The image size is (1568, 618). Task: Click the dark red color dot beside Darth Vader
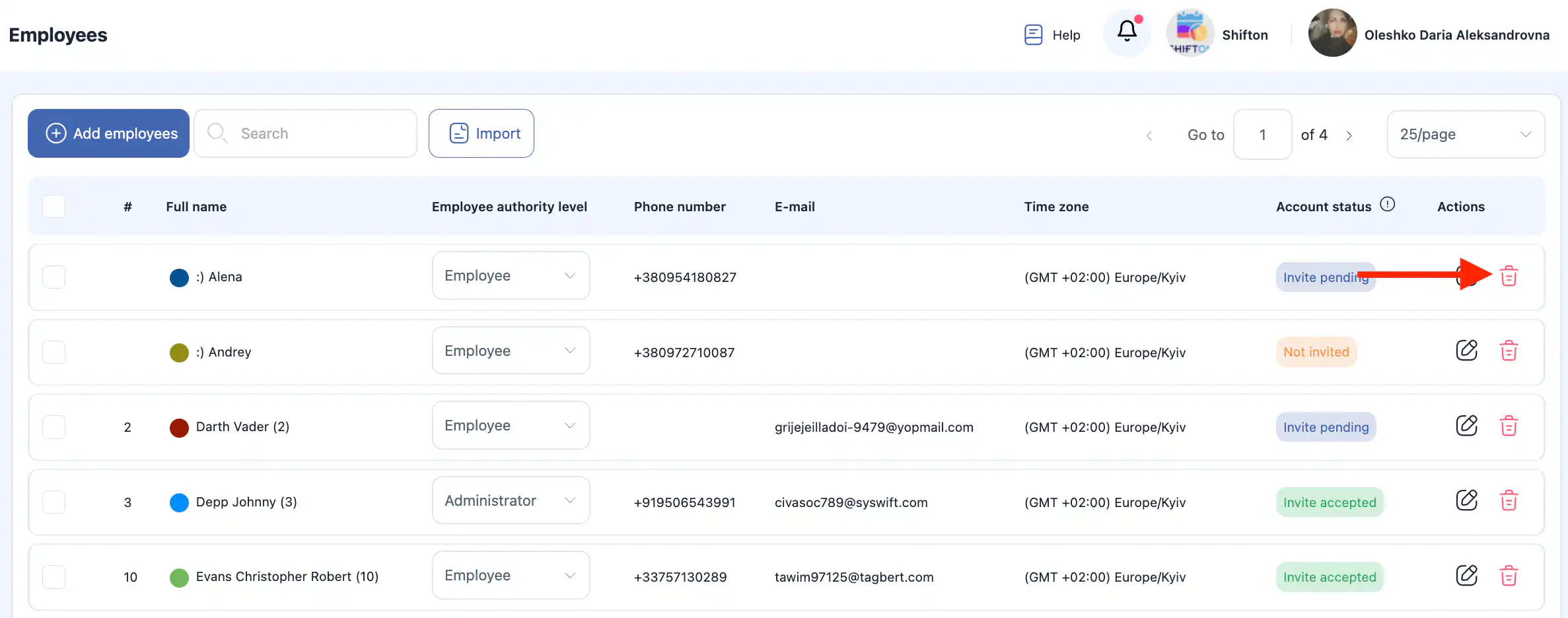pyautogui.click(x=179, y=428)
